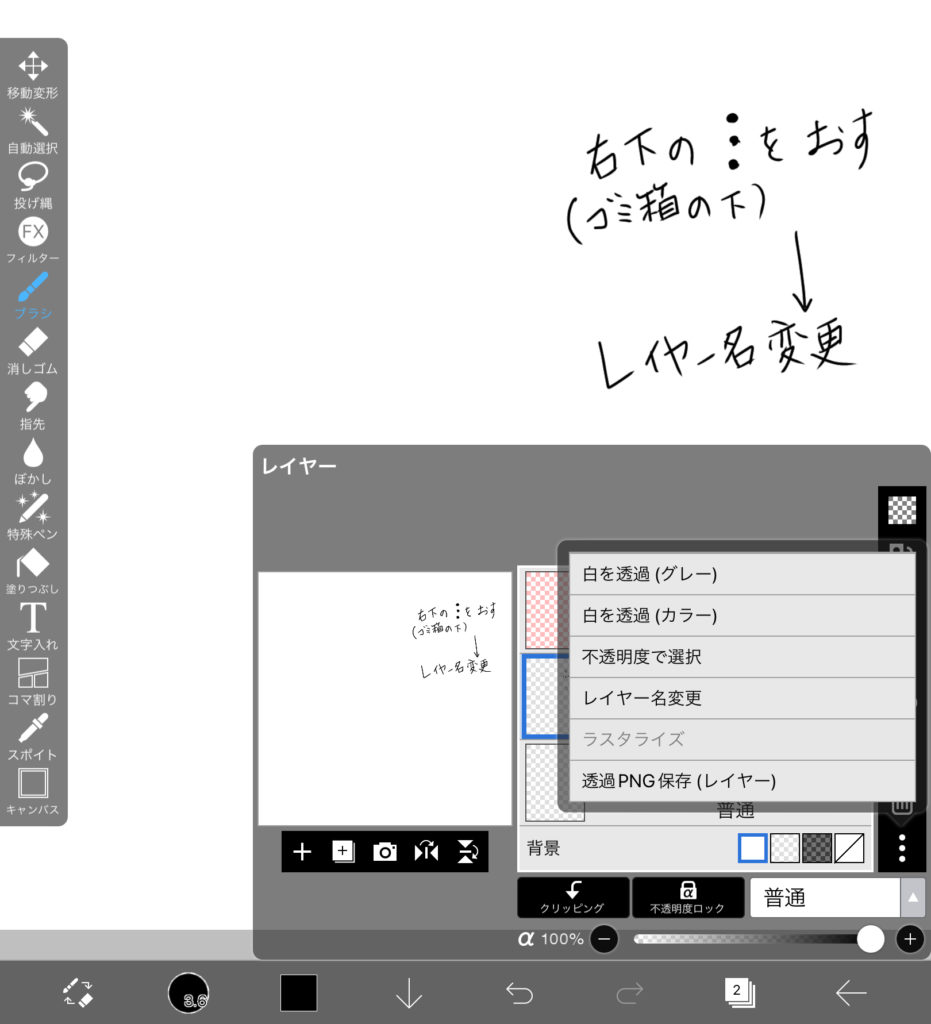Screen dimensions: 931x1024
Task: Choose 透過PNG保存 (レイヤー) menu entry
Action: tap(742, 780)
